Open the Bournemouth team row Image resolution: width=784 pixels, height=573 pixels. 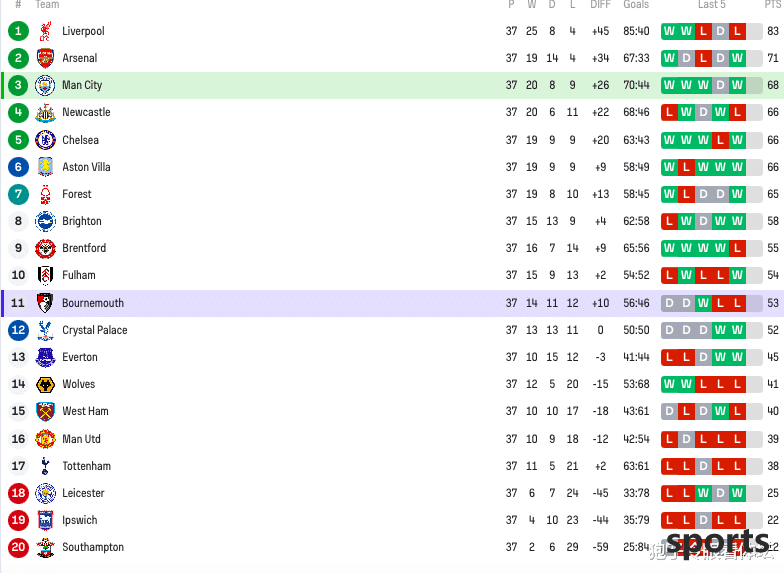(392, 303)
